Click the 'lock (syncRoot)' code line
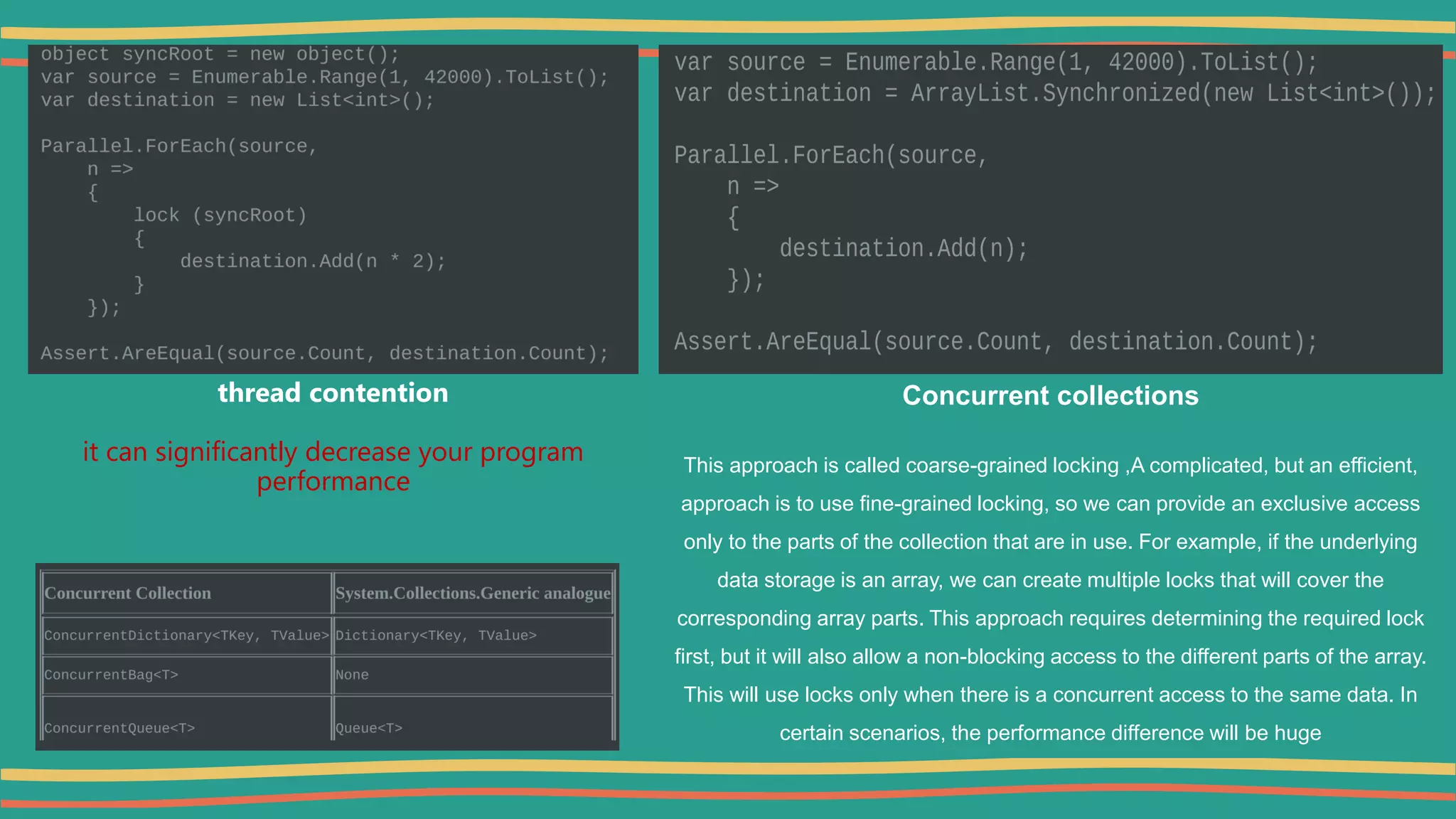Image resolution: width=1456 pixels, height=819 pixels. coord(220,215)
